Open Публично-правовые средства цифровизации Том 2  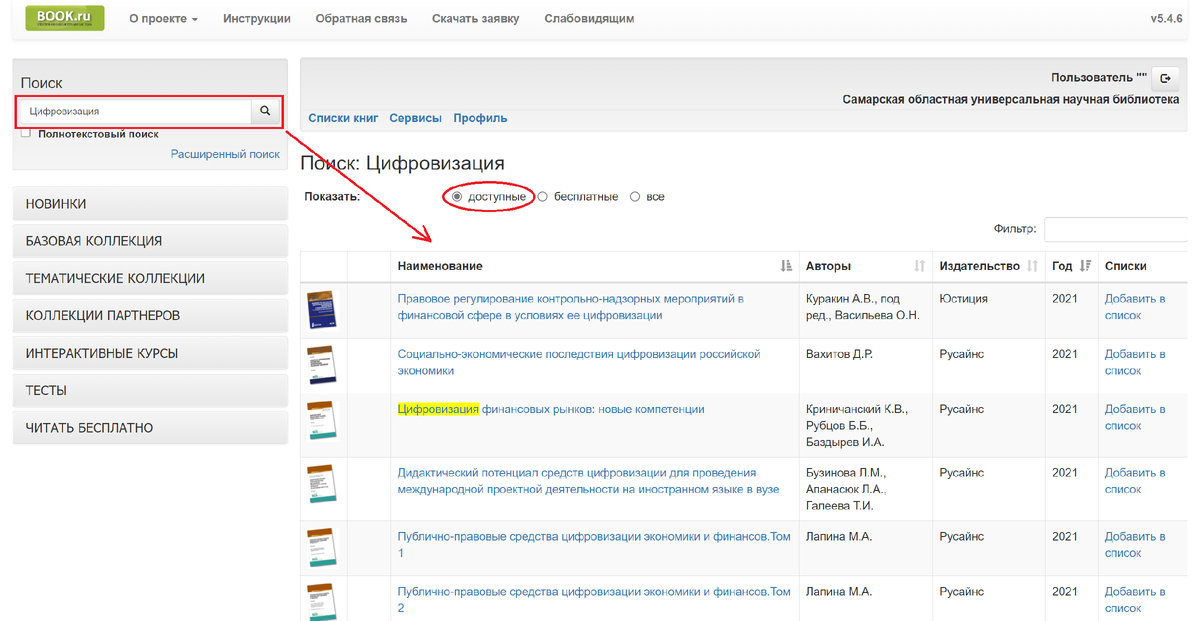coord(594,600)
